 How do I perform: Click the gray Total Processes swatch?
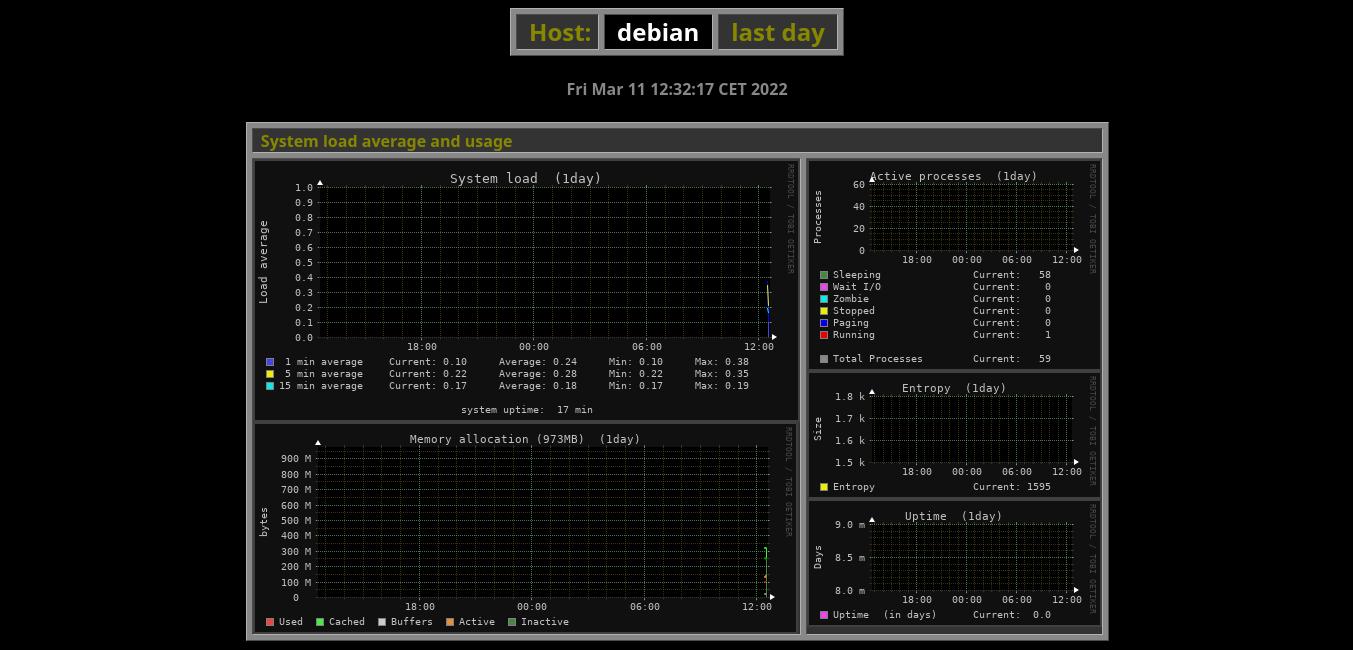(824, 359)
